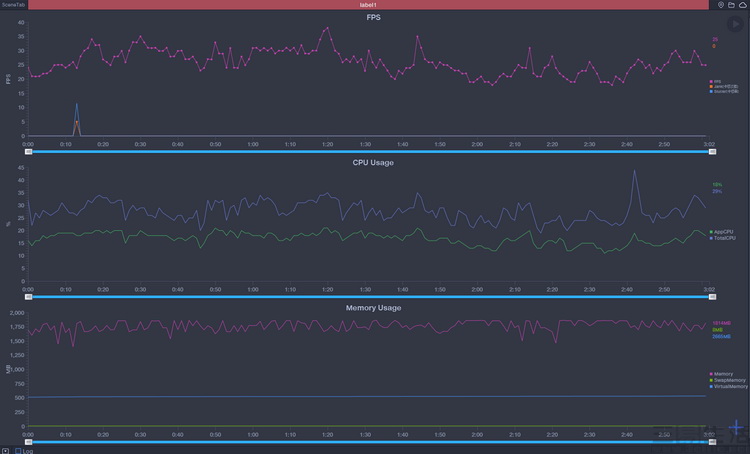The height and width of the screenshot is (454, 750).
Task: Grab Memory Usage chart left range handle
Action: [29, 442]
